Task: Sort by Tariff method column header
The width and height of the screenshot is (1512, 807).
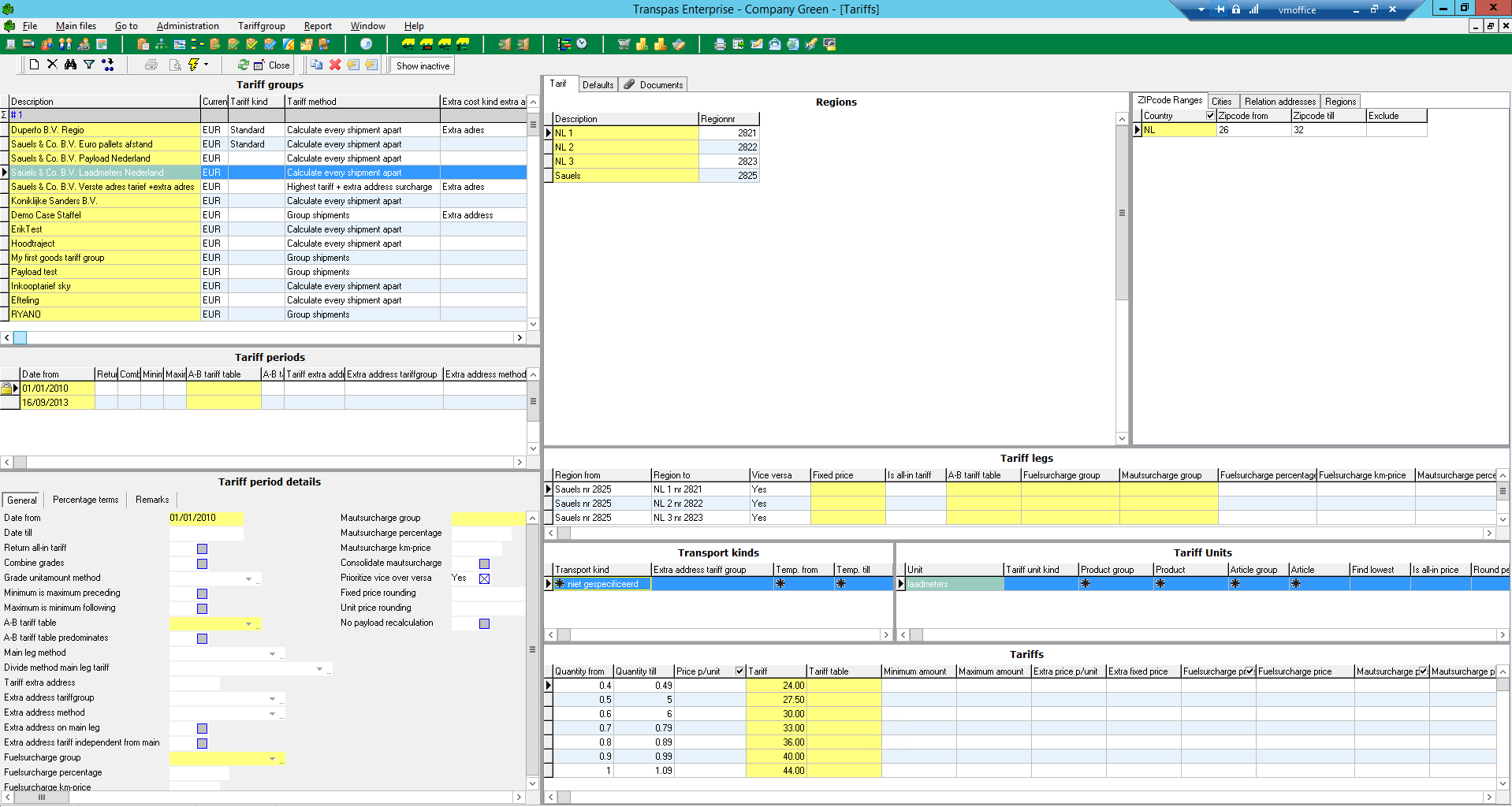Action: [x=362, y=101]
